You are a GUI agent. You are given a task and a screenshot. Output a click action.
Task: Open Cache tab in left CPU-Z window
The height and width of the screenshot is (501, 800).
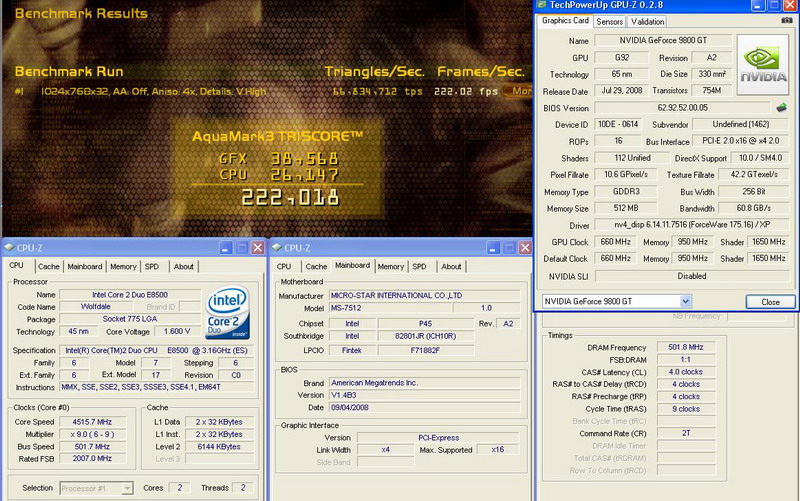pyautogui.click(x=48, y=266)
